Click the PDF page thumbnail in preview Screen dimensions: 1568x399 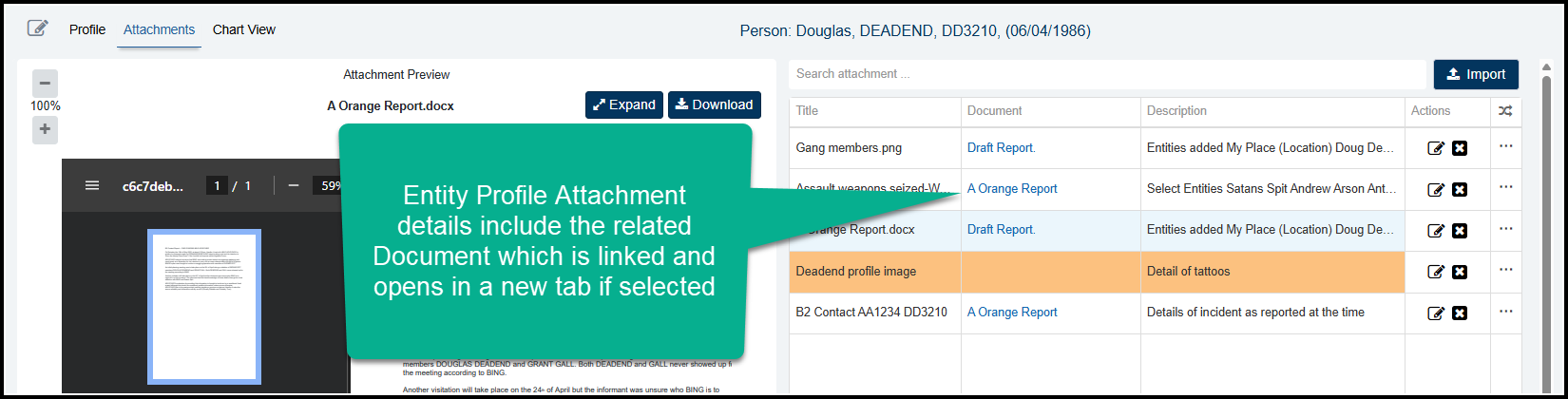[204, 306]
